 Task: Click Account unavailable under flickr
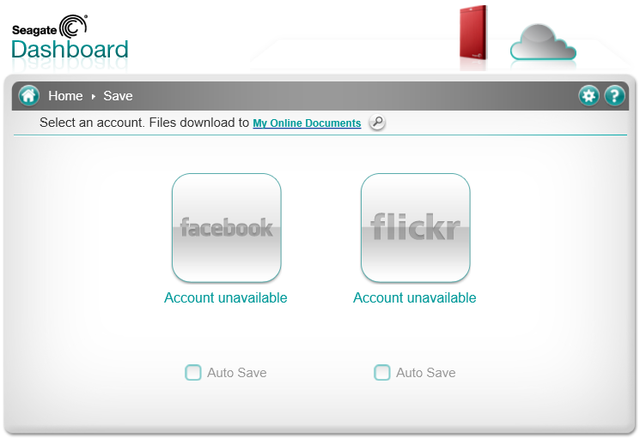pos(415,298)
